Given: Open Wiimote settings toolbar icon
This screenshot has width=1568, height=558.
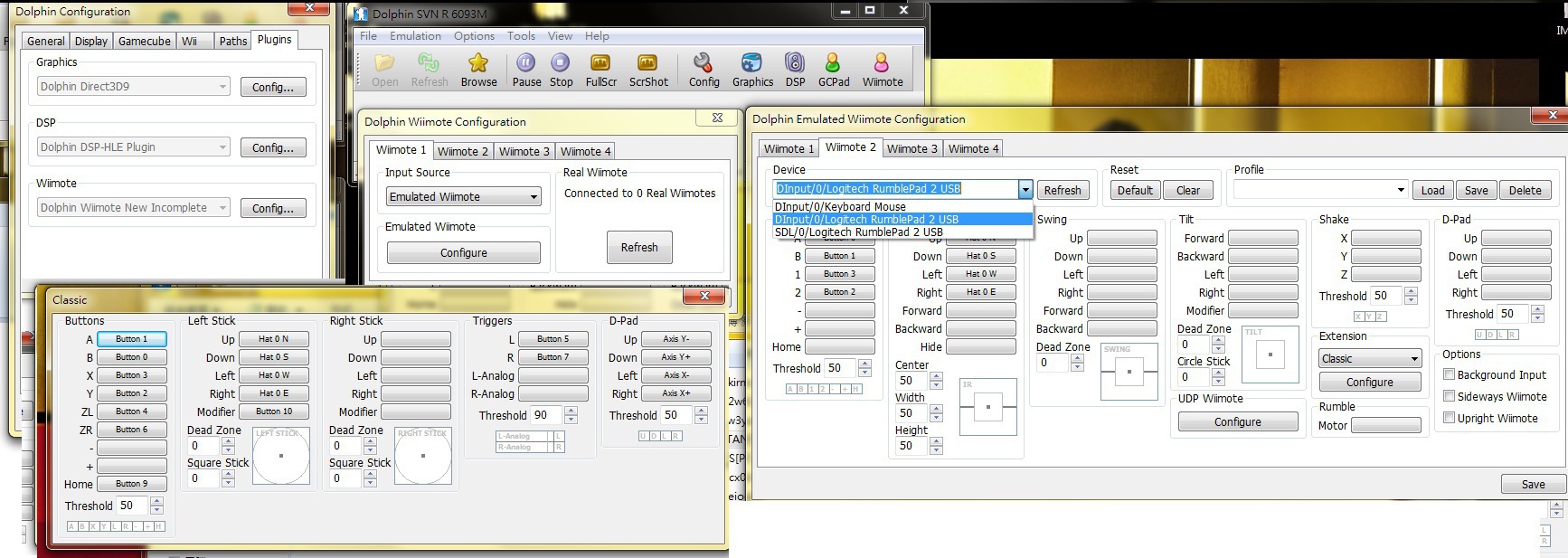Looking at the screenshot, I should pos(882,70).
